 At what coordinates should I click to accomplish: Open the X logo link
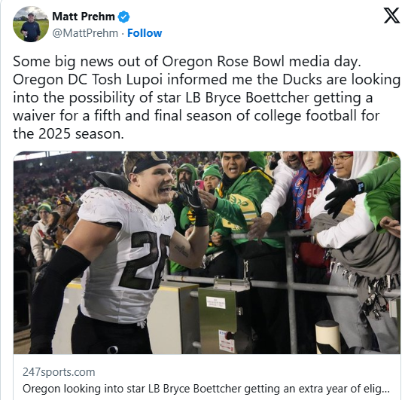(x=391, y=16)
